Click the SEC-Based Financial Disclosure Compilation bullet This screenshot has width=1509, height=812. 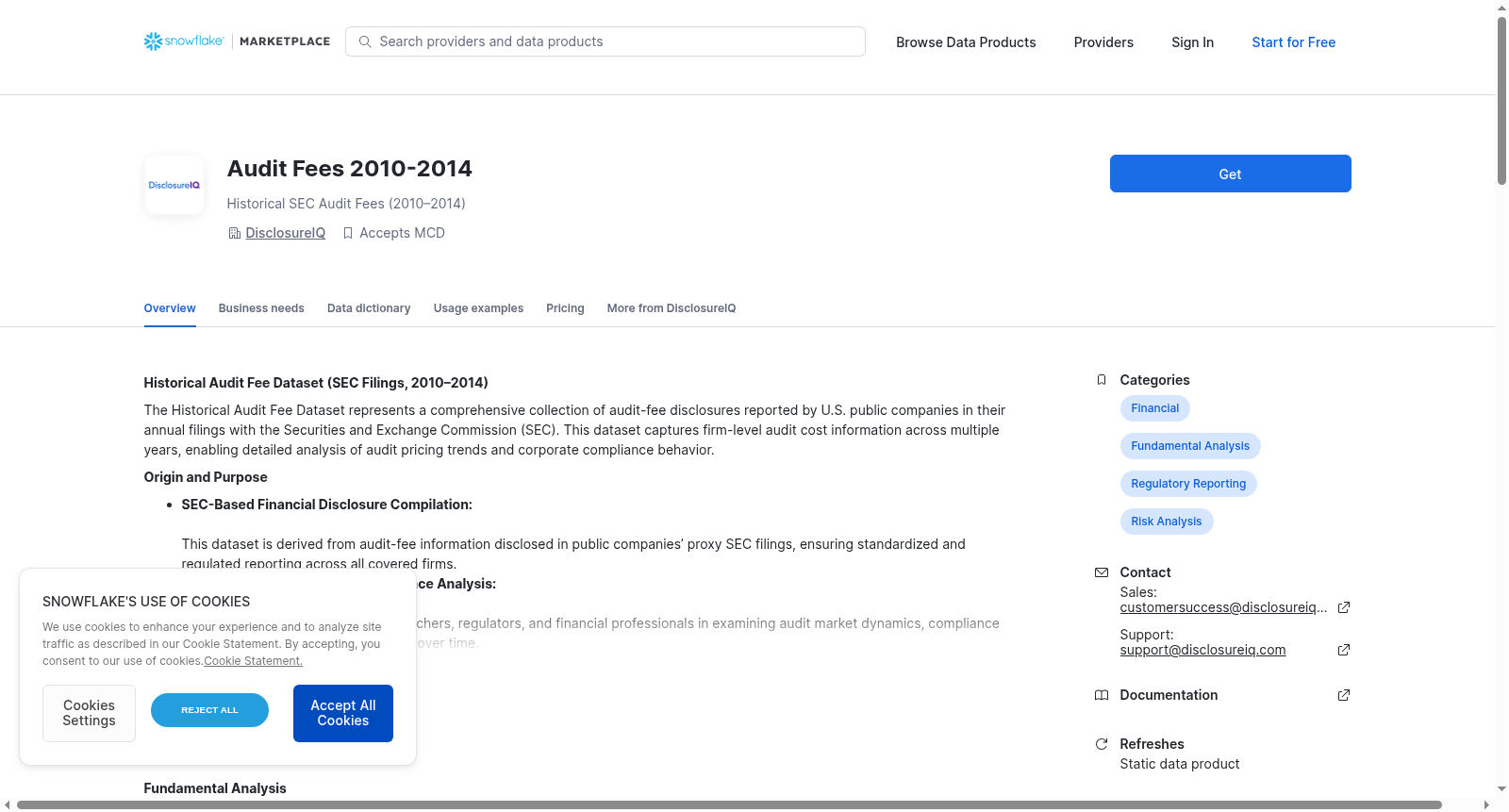click(x=327, y=505)
